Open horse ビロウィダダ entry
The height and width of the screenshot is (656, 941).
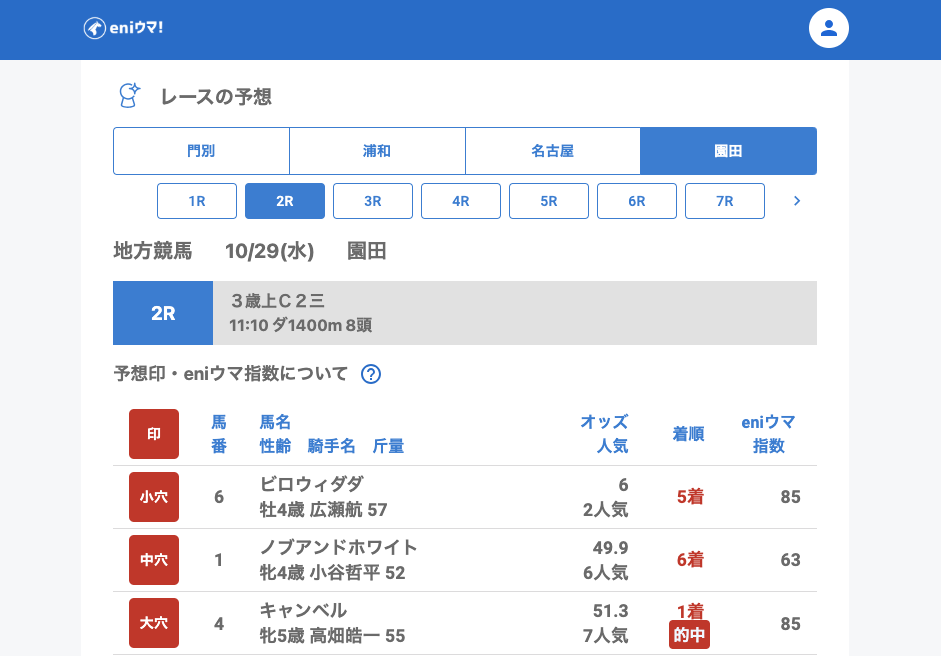(x=312, y=484)
